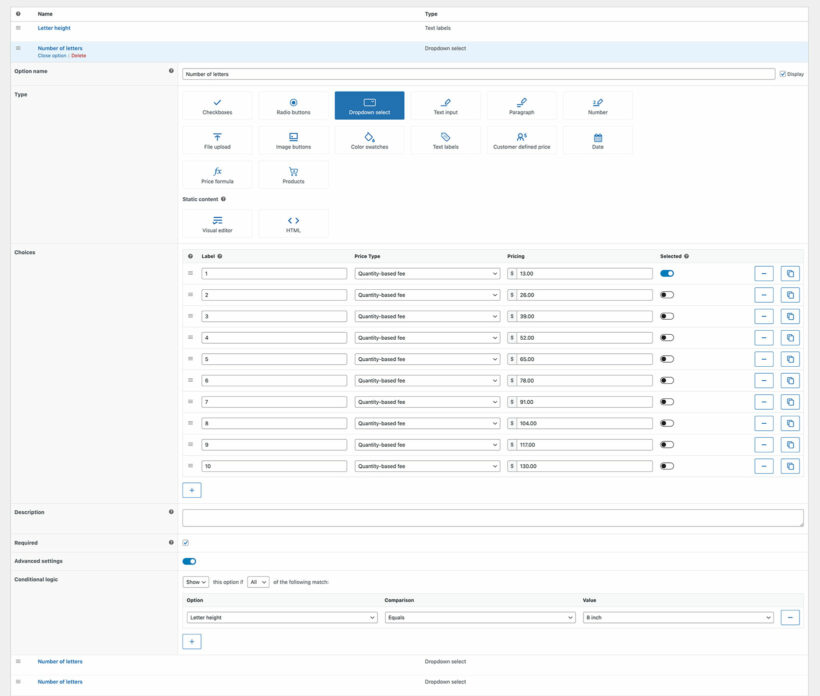Uncheck the Required checkbox

click(186, 543)
